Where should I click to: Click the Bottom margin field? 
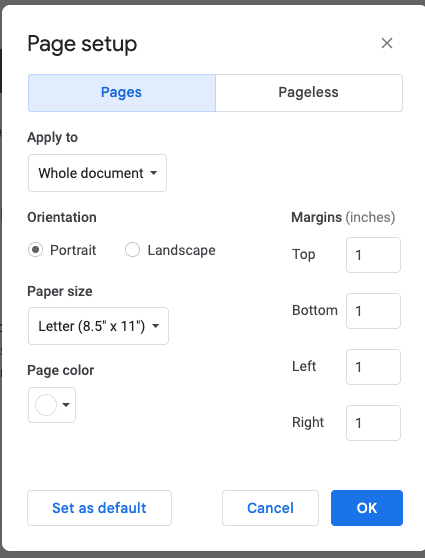tap(373, 311)
